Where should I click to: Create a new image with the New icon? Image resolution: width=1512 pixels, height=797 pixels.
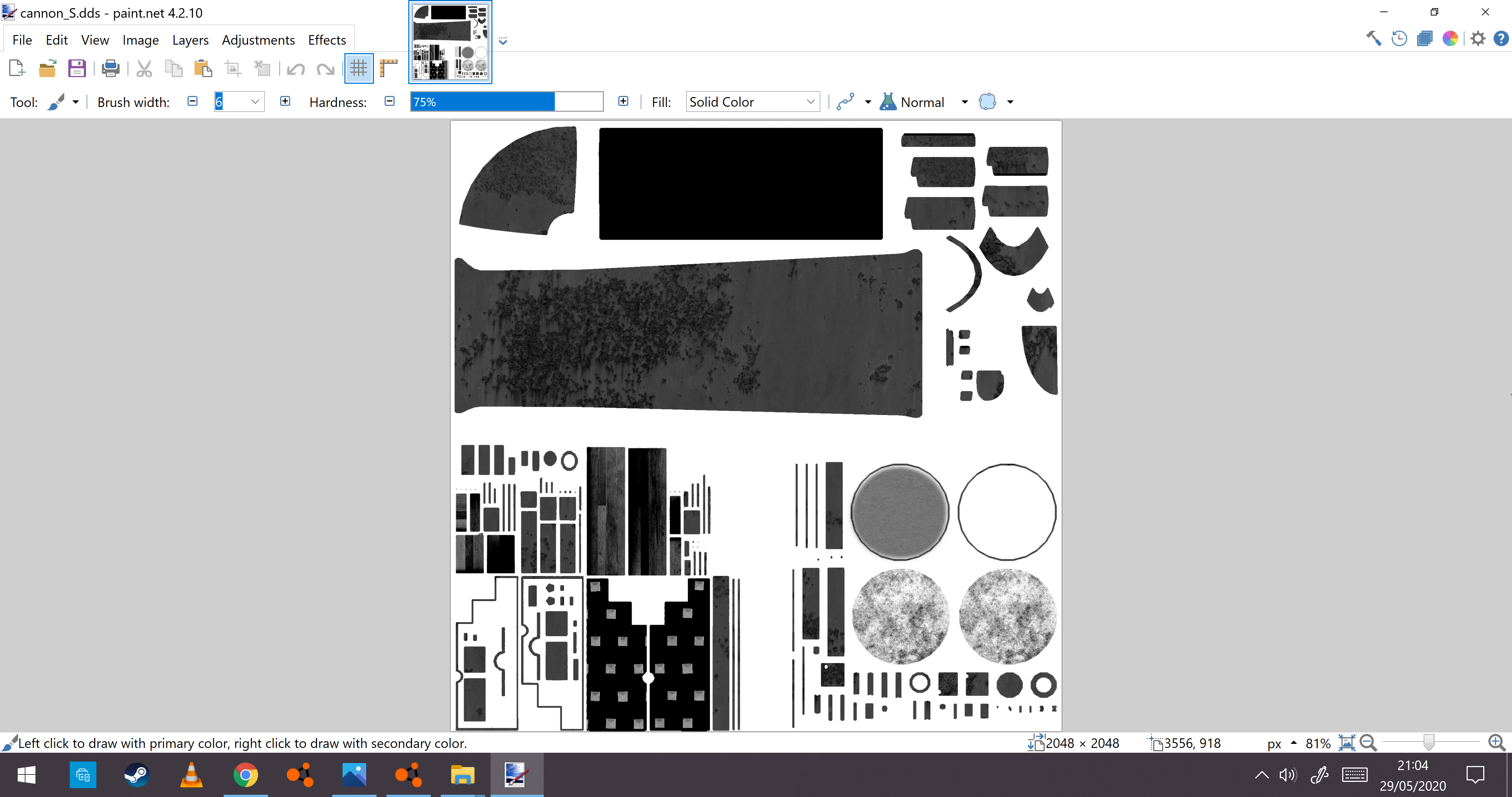point(17,69)
